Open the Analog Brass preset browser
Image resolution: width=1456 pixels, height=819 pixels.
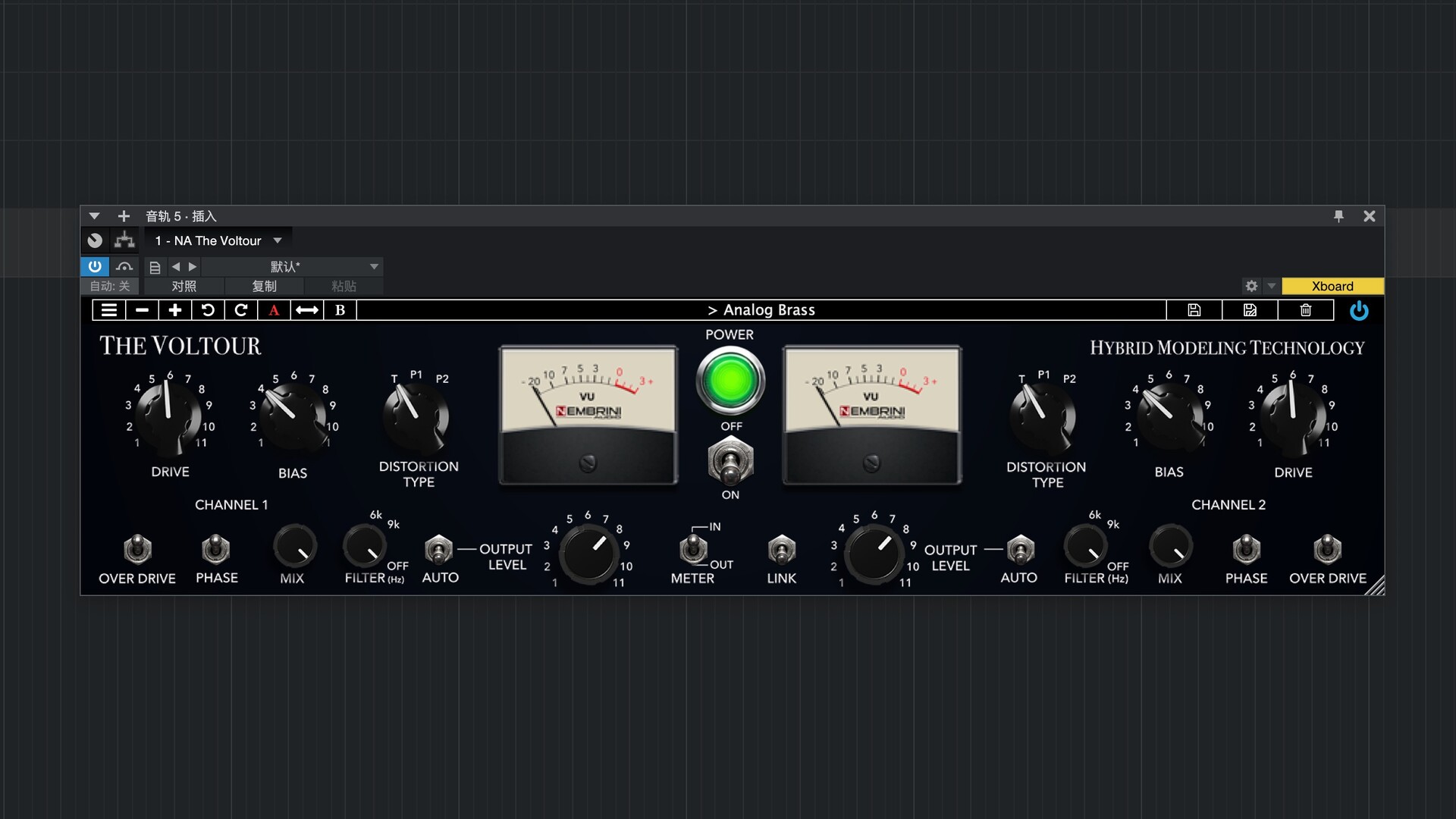[x=761, y=310]
